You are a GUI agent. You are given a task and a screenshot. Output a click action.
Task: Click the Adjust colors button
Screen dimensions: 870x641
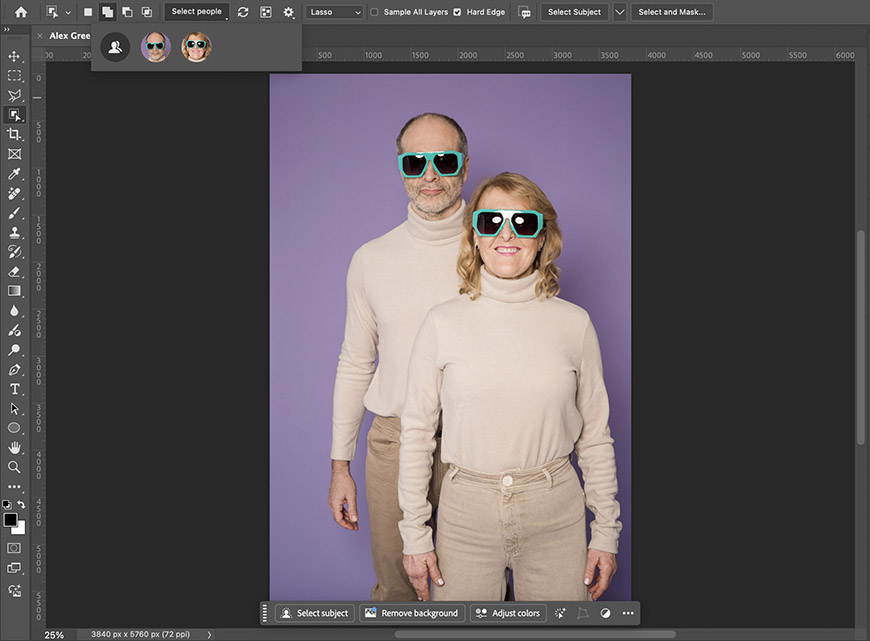click(x=508, y=613)
